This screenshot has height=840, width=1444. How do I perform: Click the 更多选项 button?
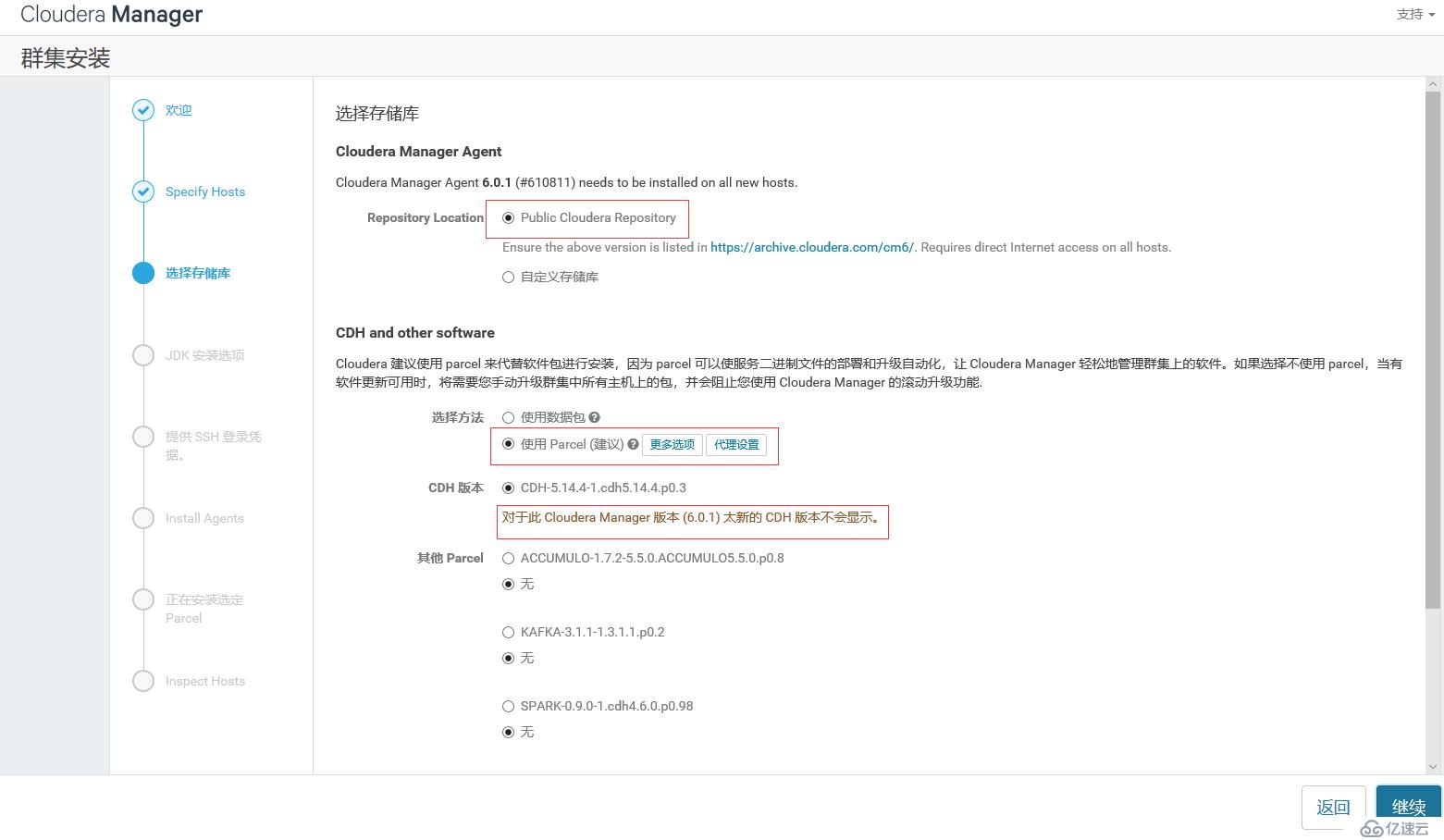click(x=673, y=445)
